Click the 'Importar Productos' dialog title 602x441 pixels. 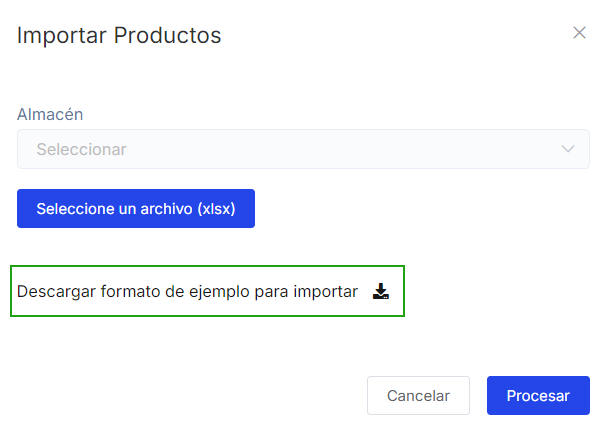(119, 36)
